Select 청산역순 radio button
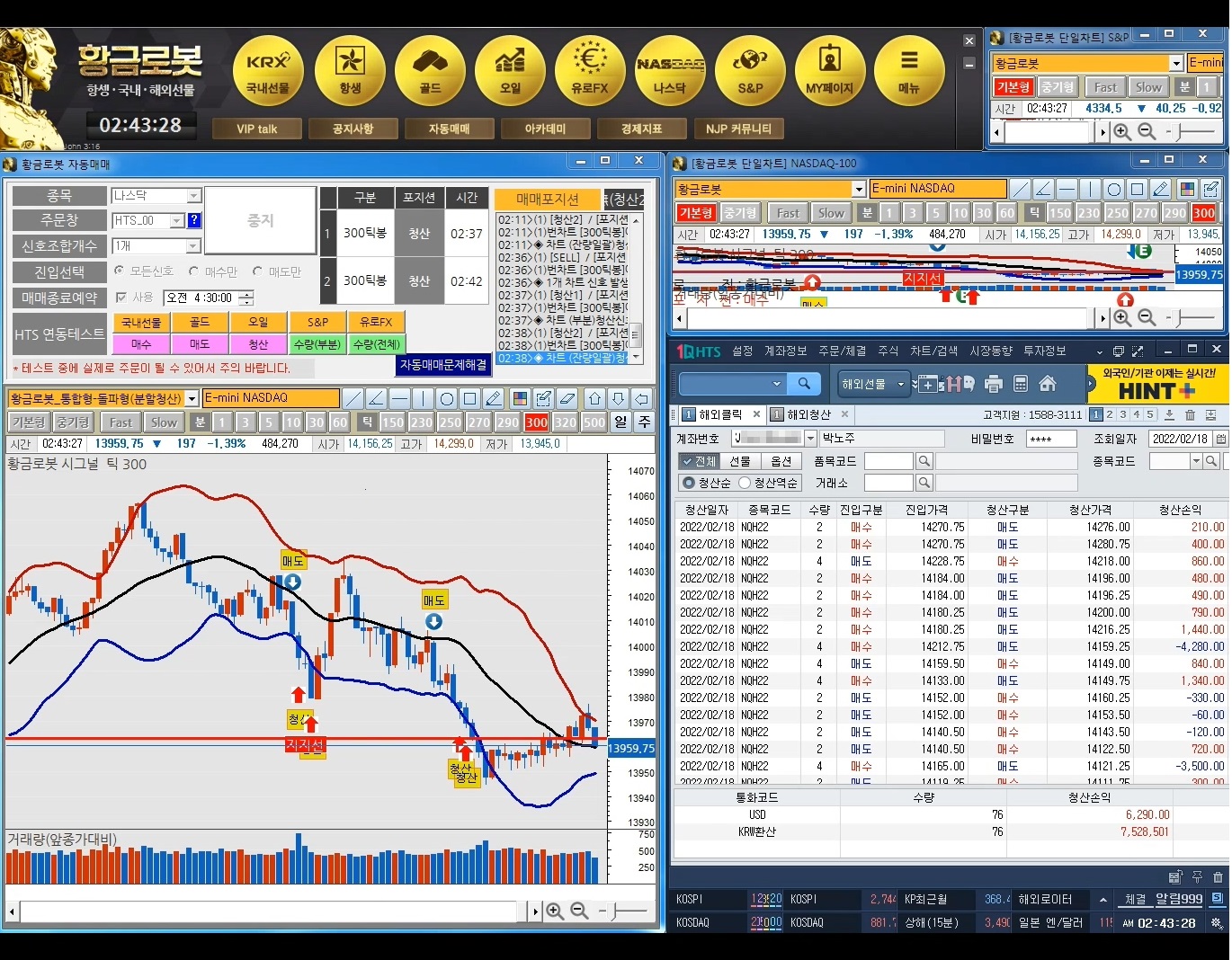Viewport: 1232px width, 960px height. pos(745,483)
